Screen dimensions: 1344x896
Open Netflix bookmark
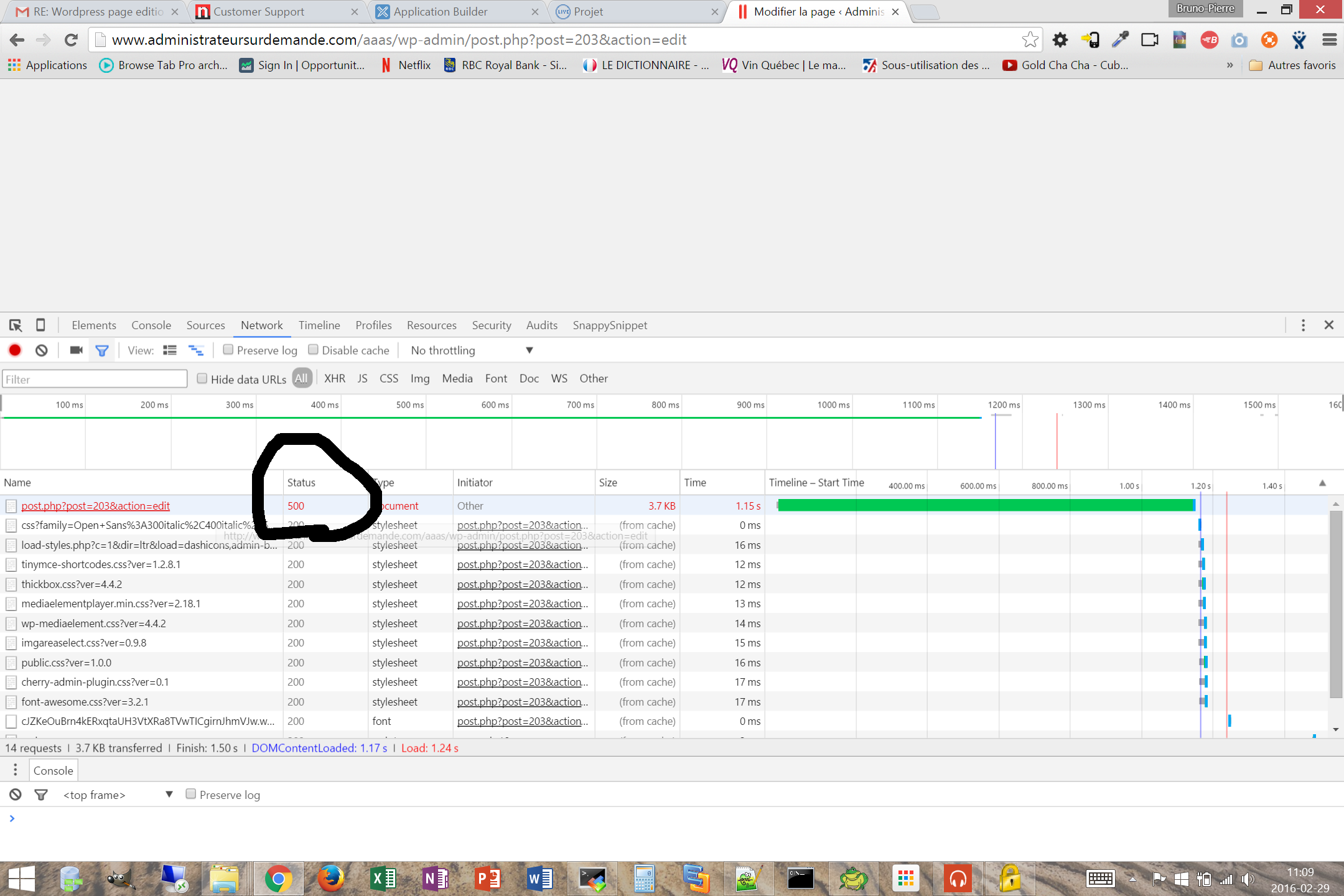coord(406,65)
